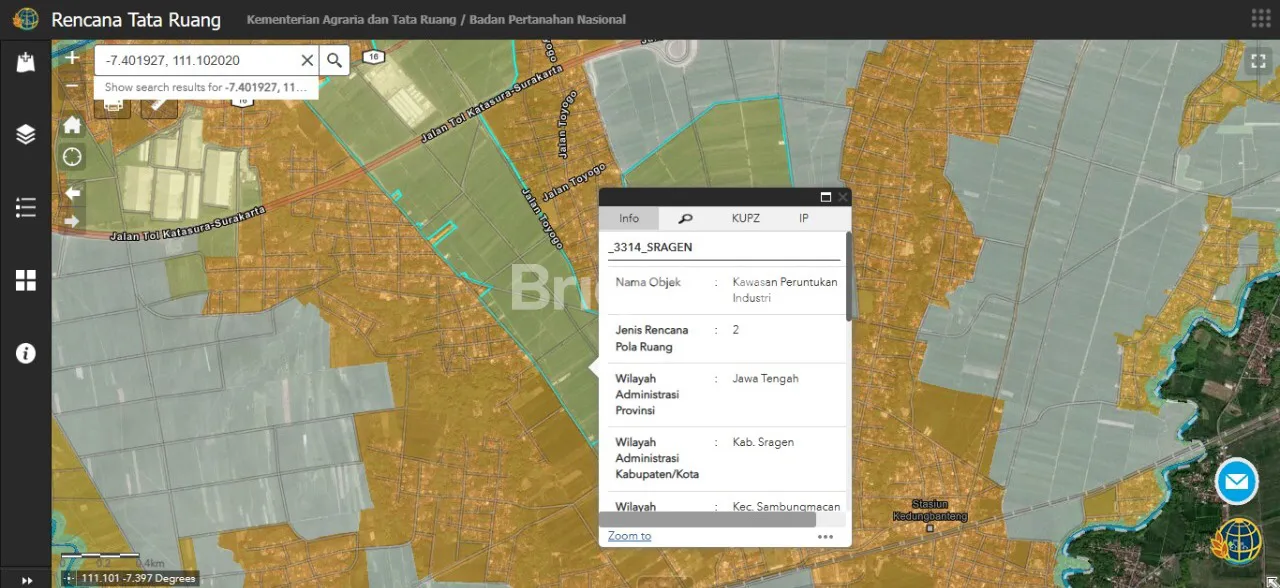Click the popup's vertical scrollbar
Image resolution: width=1280 pixels, height=588 pixels.
(x=849, y=280)
